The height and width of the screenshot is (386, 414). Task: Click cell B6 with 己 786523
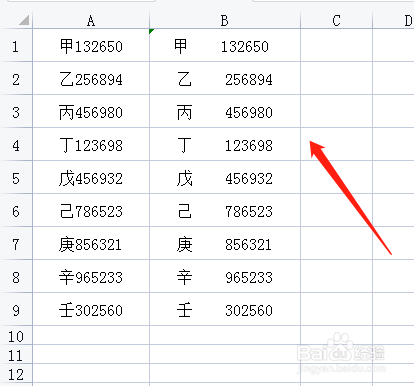[x=225, y=210]
